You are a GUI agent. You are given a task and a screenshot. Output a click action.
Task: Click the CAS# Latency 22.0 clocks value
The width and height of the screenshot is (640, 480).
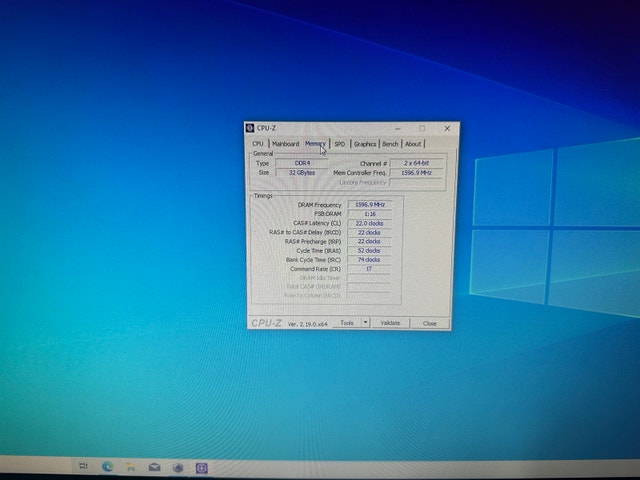(x=369, y=223)
